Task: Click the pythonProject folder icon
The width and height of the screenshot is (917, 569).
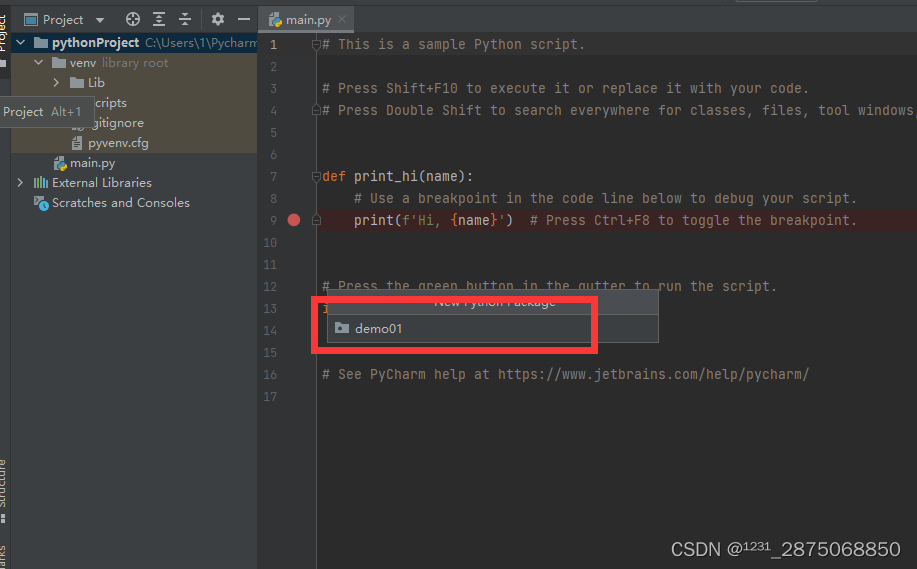Action: (x=41, y=43)
